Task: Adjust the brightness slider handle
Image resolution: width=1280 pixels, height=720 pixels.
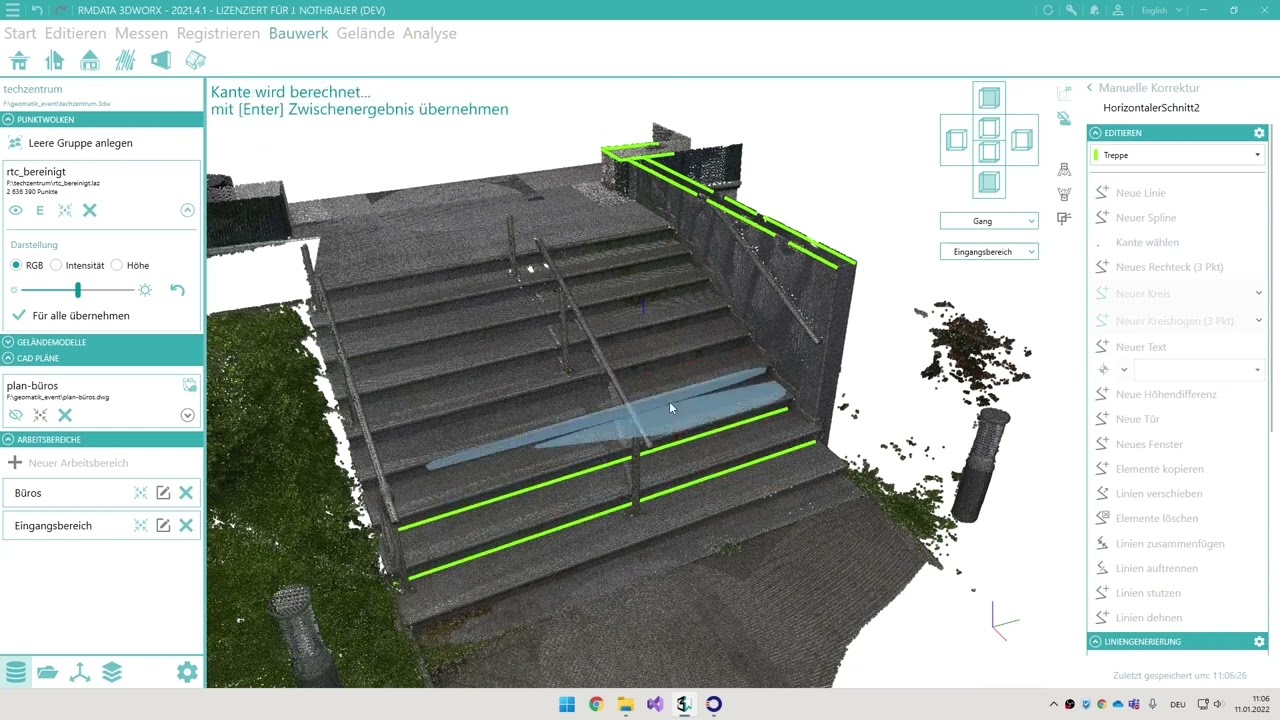Action: coord(78,290)
